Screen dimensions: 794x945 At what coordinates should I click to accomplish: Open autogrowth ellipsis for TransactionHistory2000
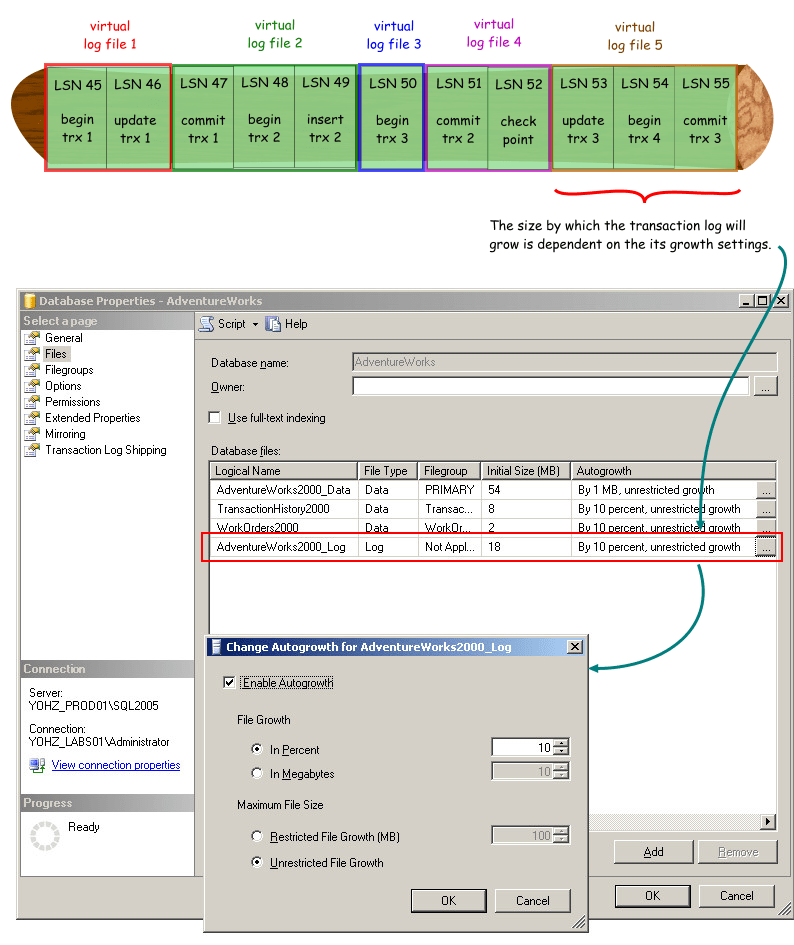pos(766,510)
